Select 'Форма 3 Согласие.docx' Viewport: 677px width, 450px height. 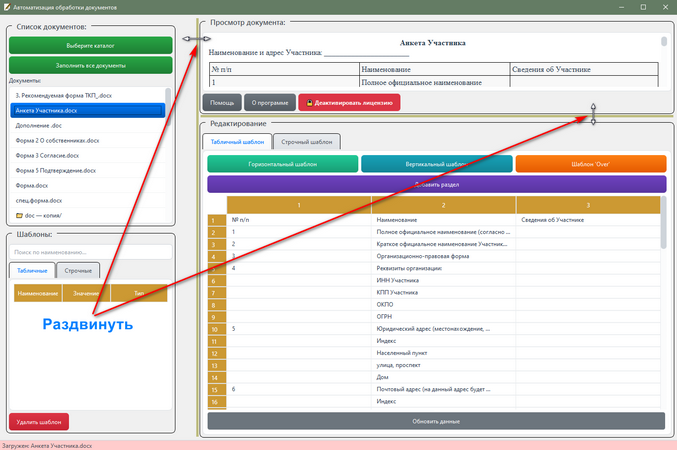(88, 155)
